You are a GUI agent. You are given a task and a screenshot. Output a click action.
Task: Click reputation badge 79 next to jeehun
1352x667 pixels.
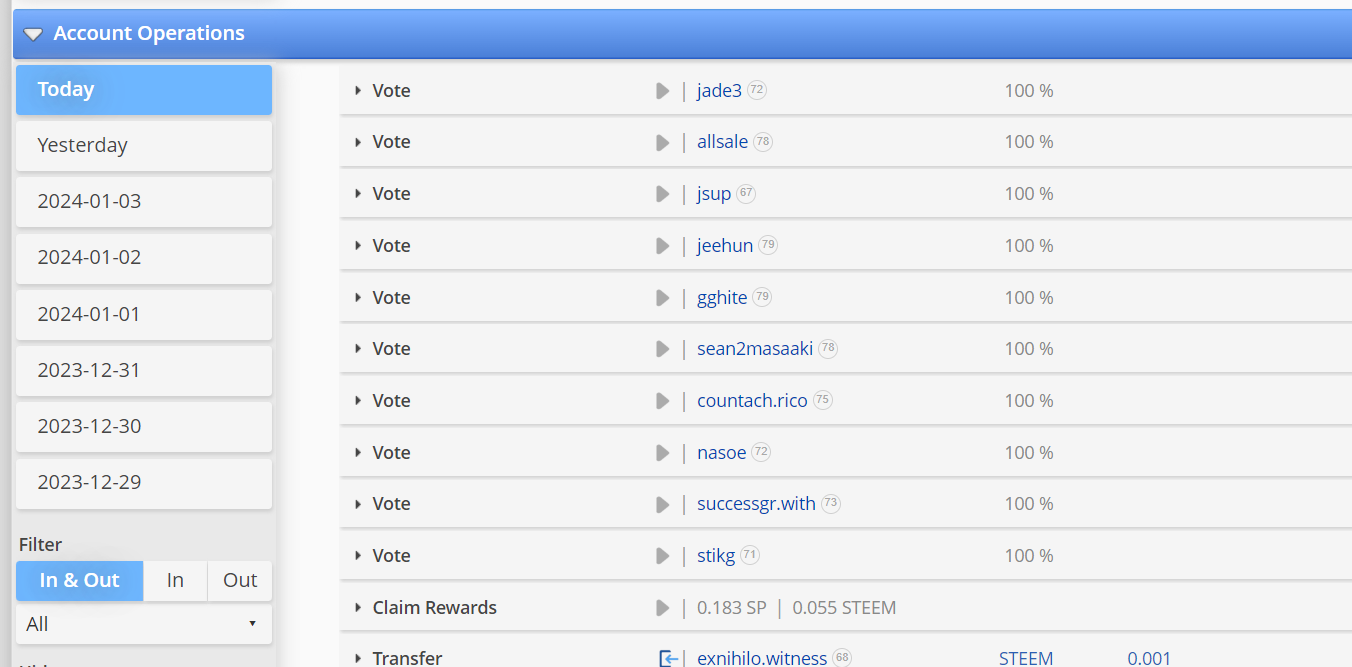768,245
